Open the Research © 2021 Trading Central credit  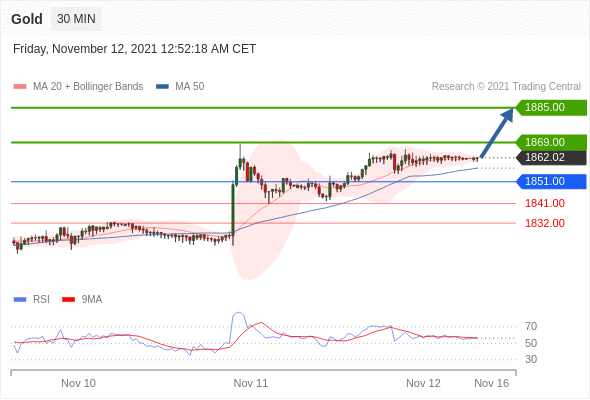[x=506, y=87]
